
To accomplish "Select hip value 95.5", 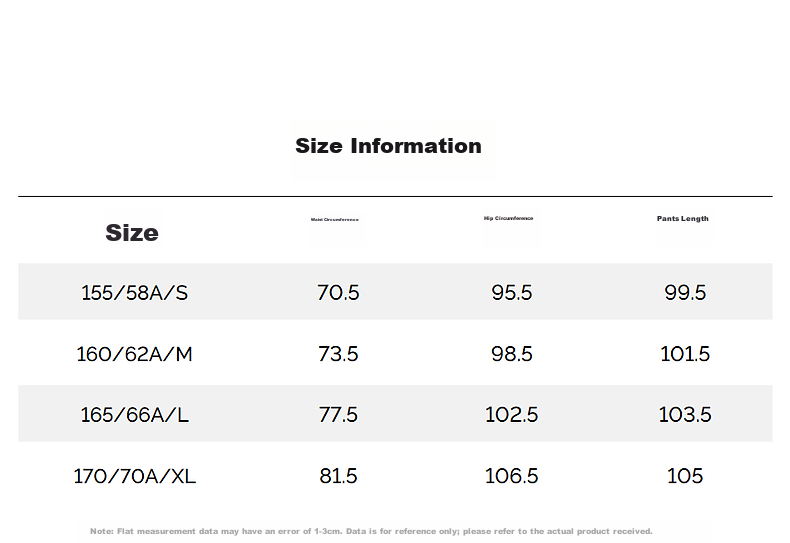I will tap(512, 293).
